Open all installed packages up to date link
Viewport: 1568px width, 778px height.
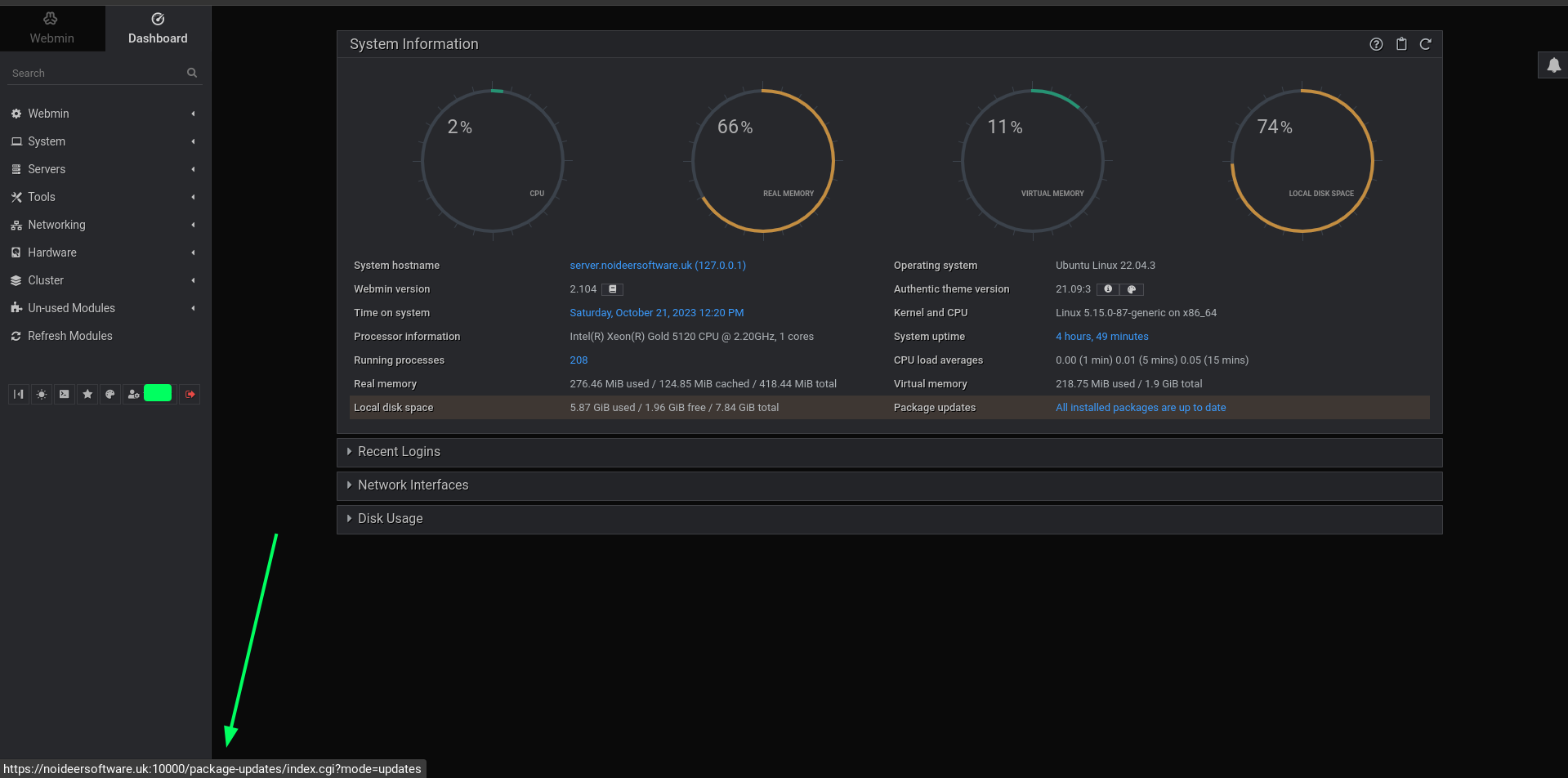pyautogui.click(x=1141, y=408)
